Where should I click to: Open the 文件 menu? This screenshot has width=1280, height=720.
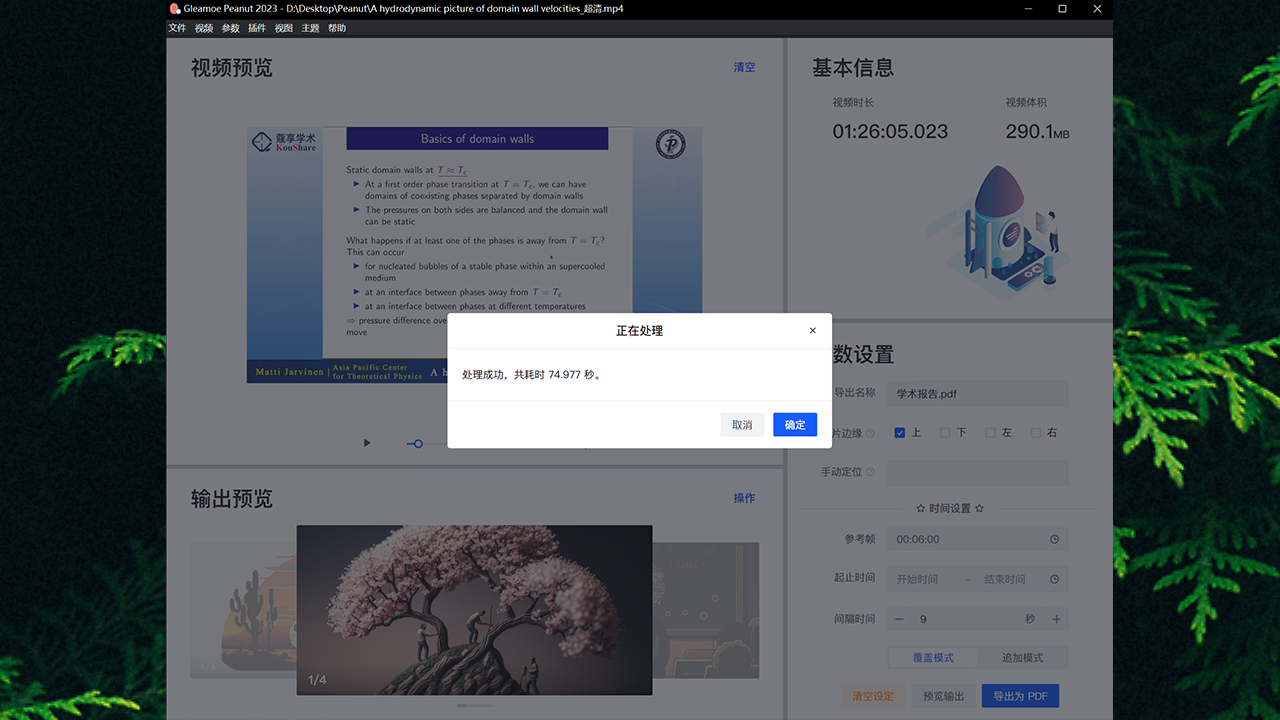click(177, 27)
